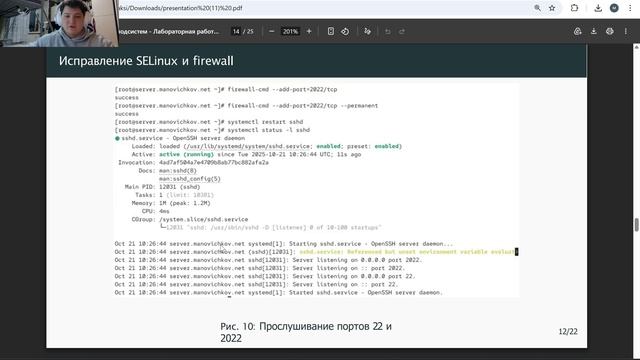Click the 'firewall-cmd --add-port=2022/tcp --permanent' line

247,106
